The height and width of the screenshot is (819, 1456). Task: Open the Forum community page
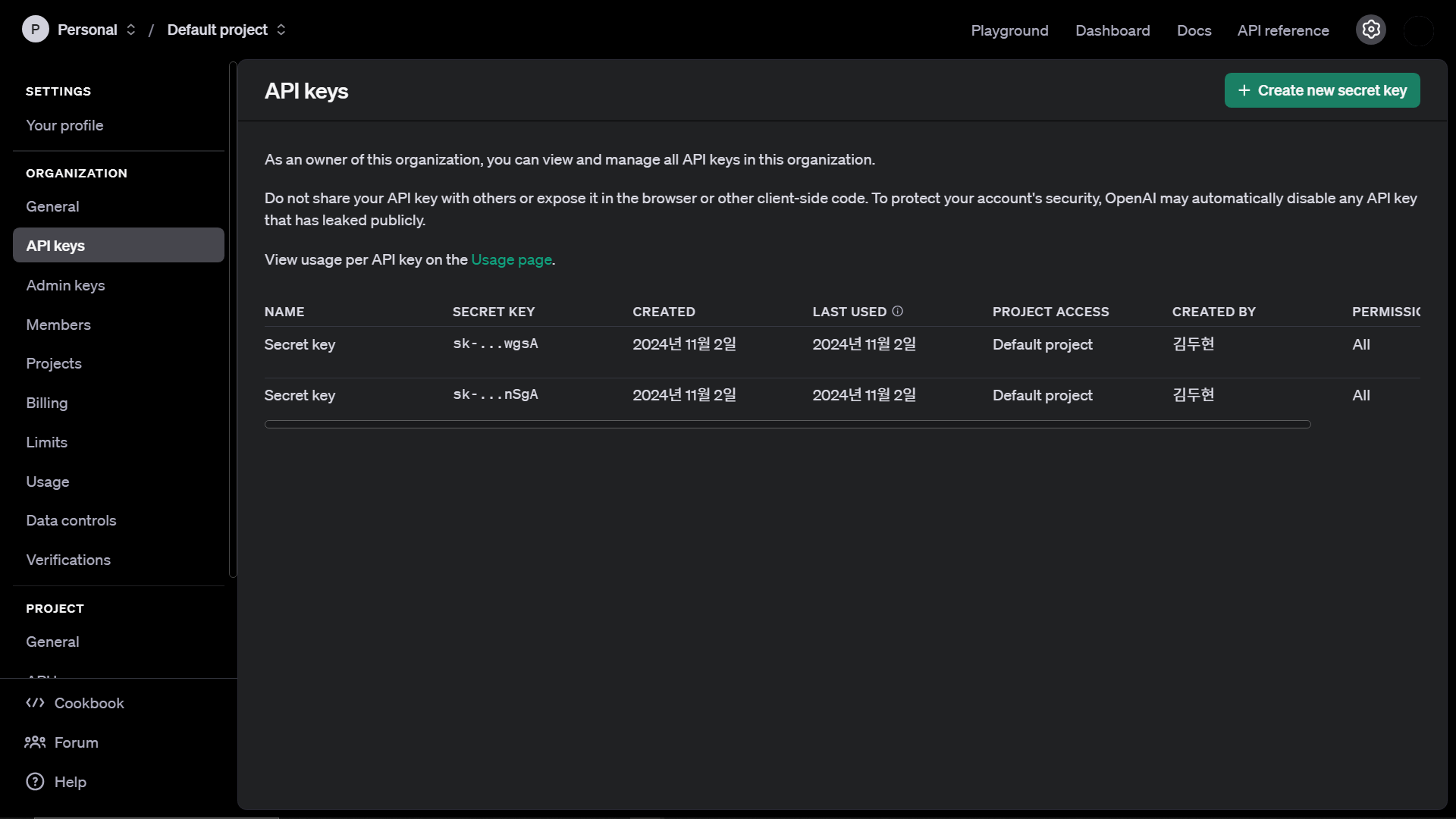tap(77, 742)
